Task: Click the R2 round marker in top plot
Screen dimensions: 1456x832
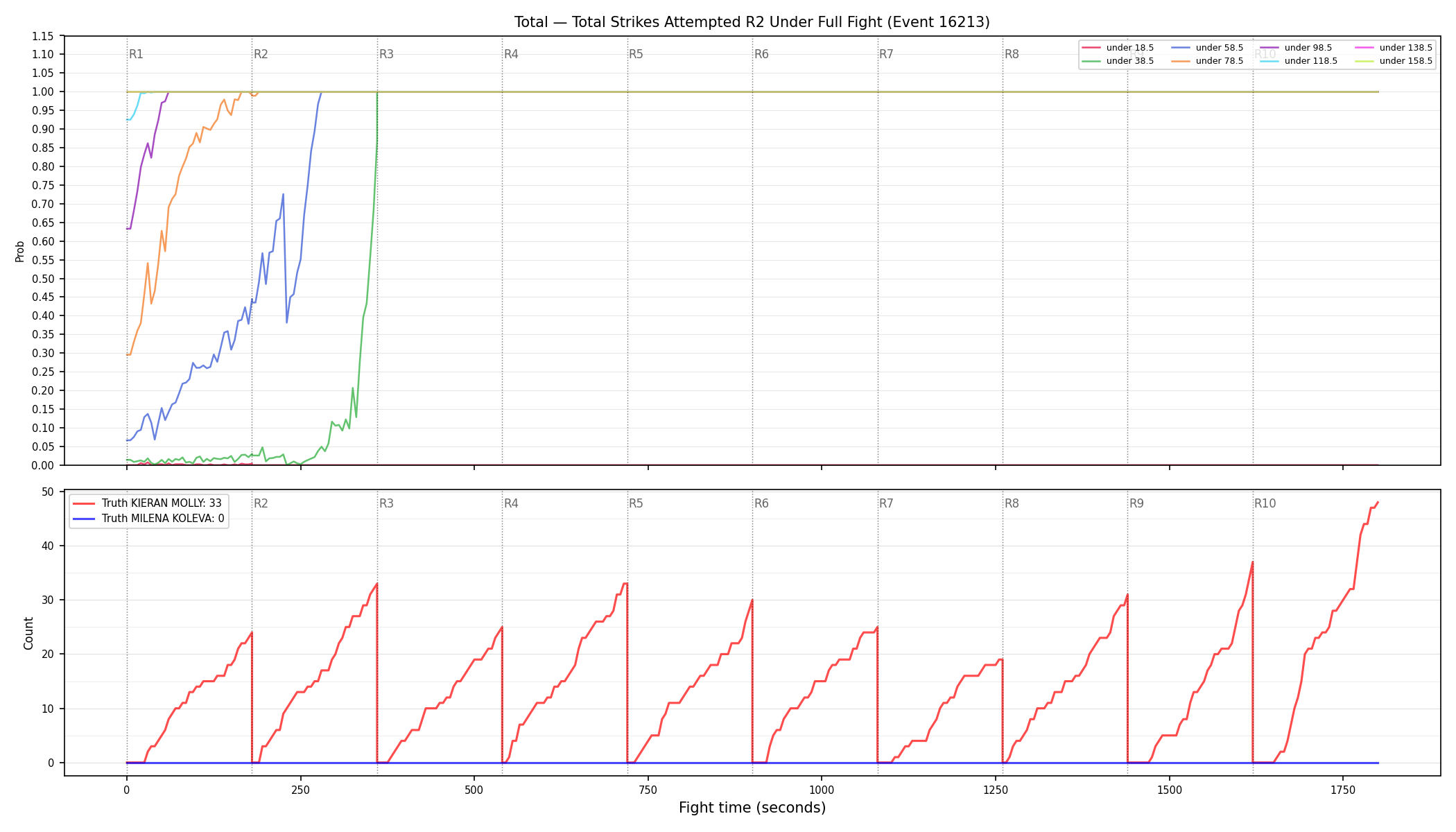Action: (261, 54)
